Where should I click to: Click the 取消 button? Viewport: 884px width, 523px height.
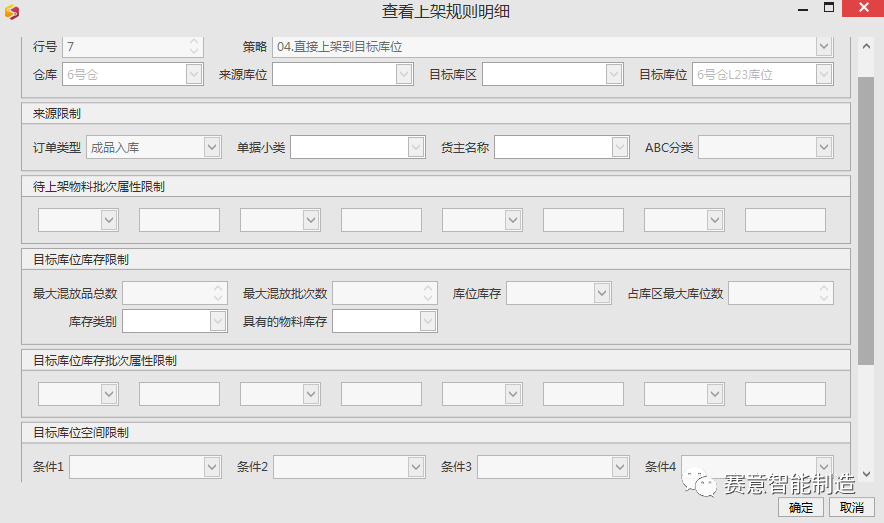[x=851, y=508]
